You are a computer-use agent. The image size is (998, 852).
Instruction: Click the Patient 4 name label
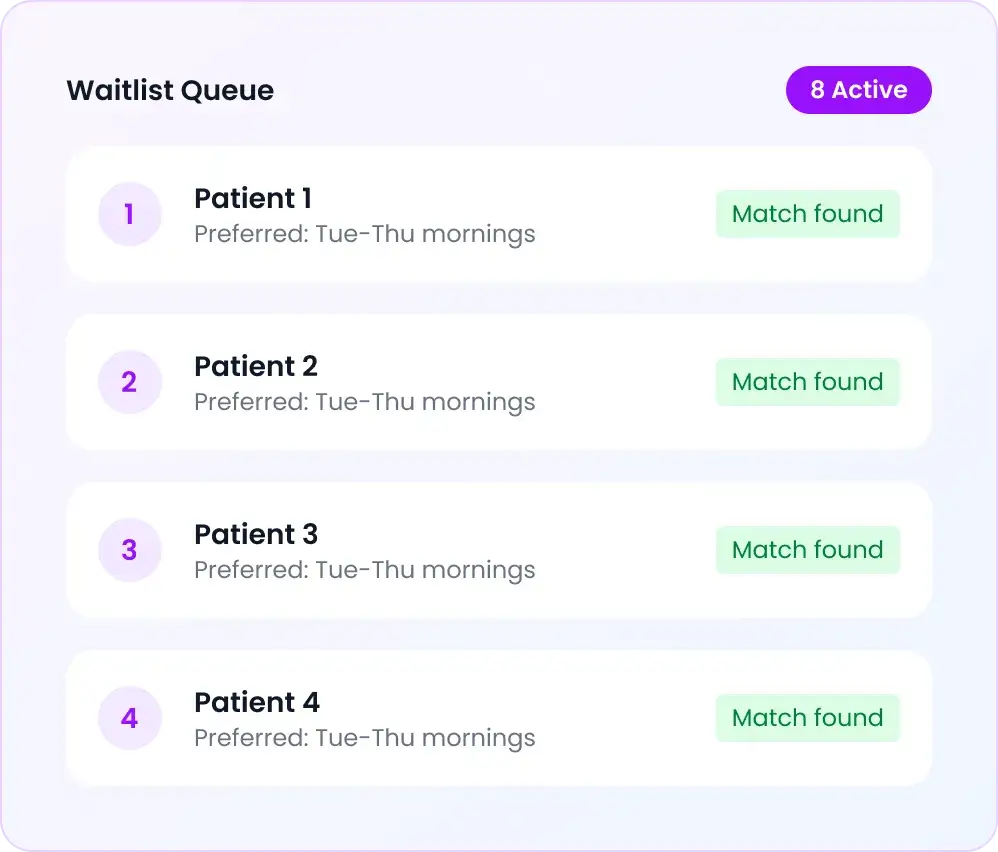pos(256,702)
